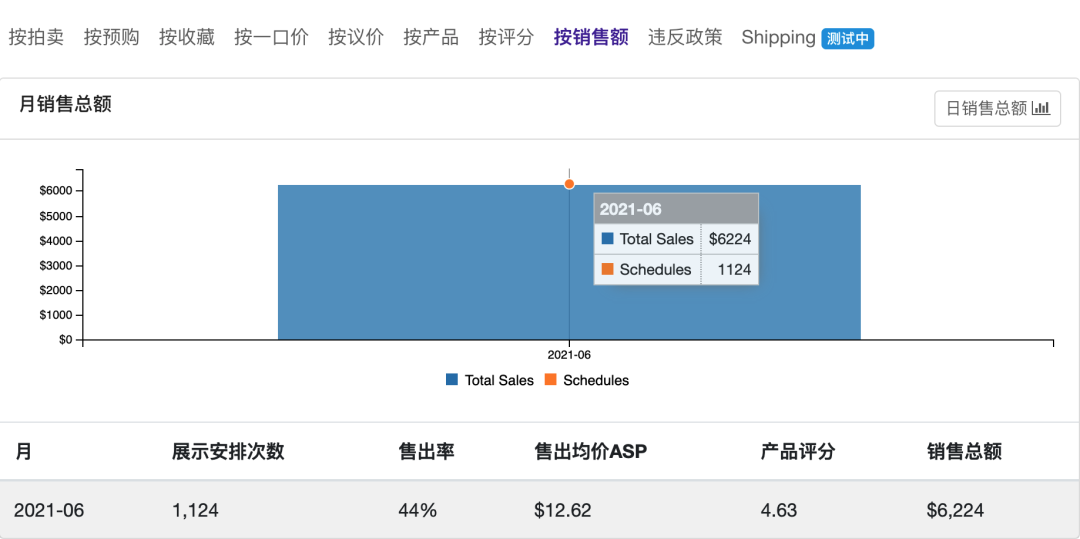1080x539 pixels.
Task: Click the active 按销售额 tab
Action: point(591,37)
